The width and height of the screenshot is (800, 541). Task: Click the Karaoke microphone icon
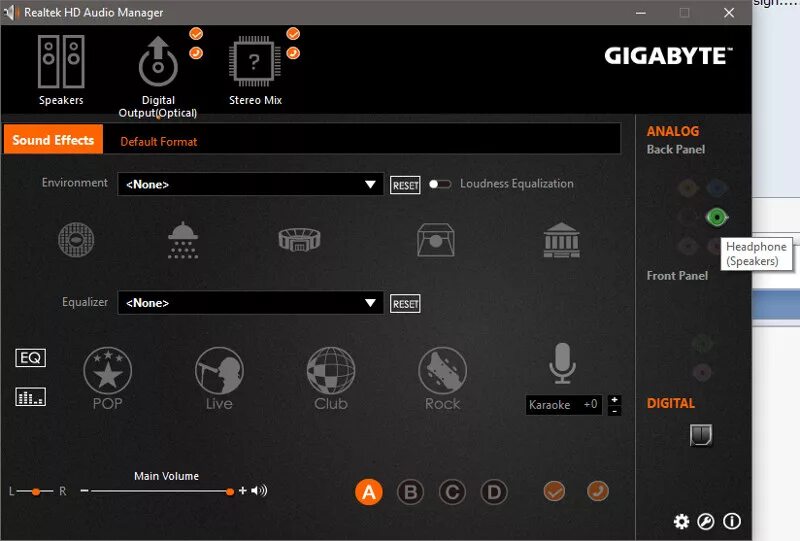pyautogui.click(x=562, y=363)
